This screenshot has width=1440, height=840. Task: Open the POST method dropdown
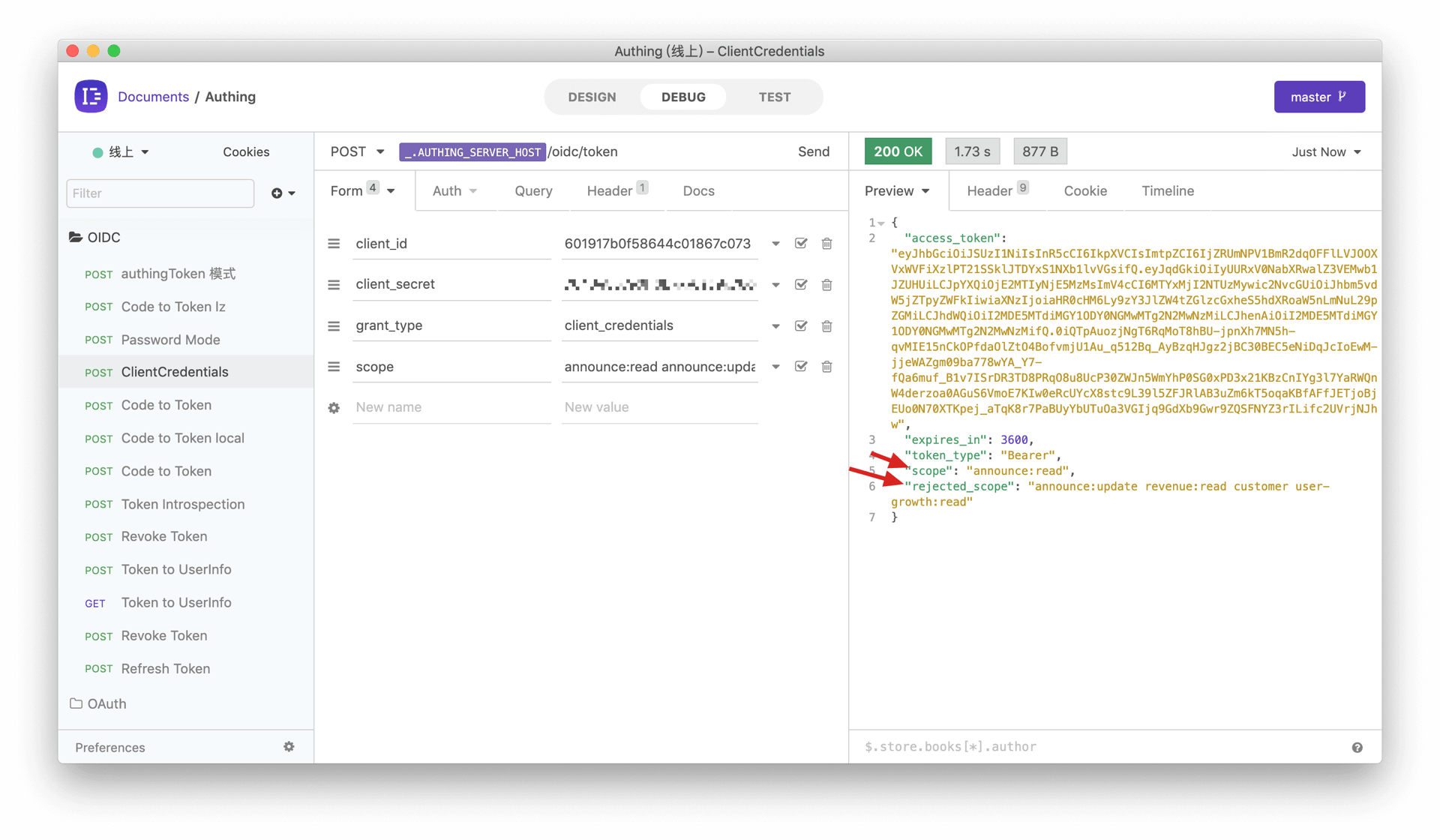tap(357, 151)
